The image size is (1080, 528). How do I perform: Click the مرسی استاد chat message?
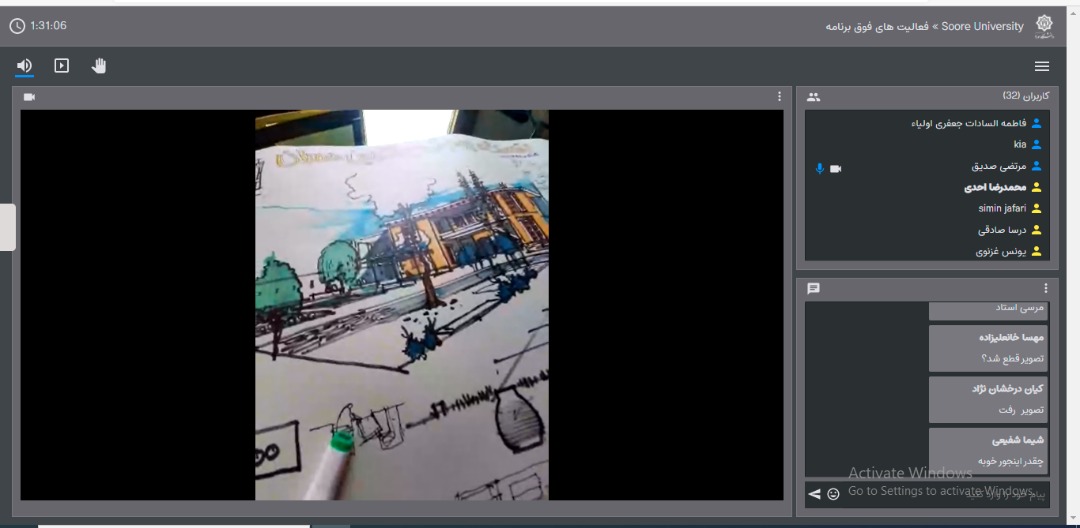tap(988, 310)
